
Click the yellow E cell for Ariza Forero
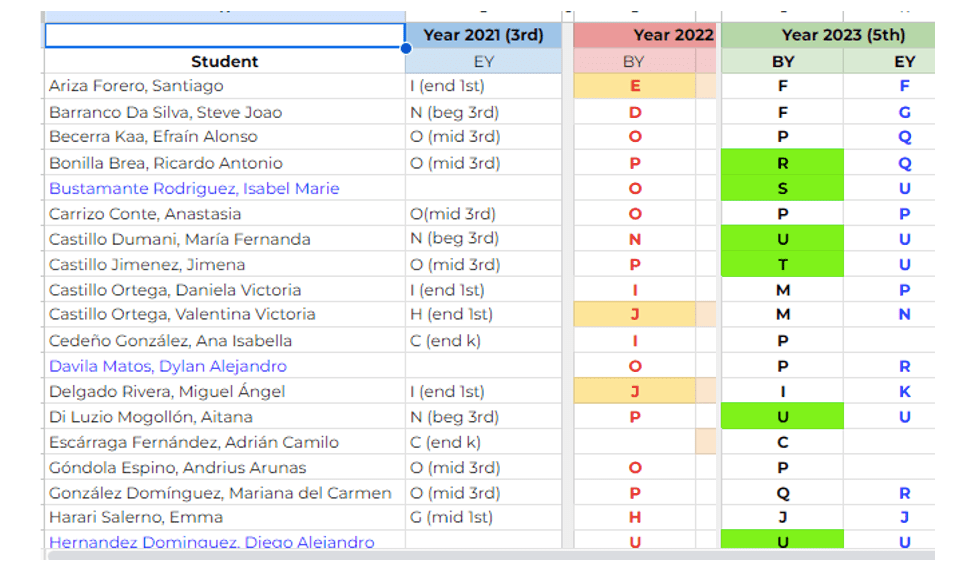coord(634,86)
